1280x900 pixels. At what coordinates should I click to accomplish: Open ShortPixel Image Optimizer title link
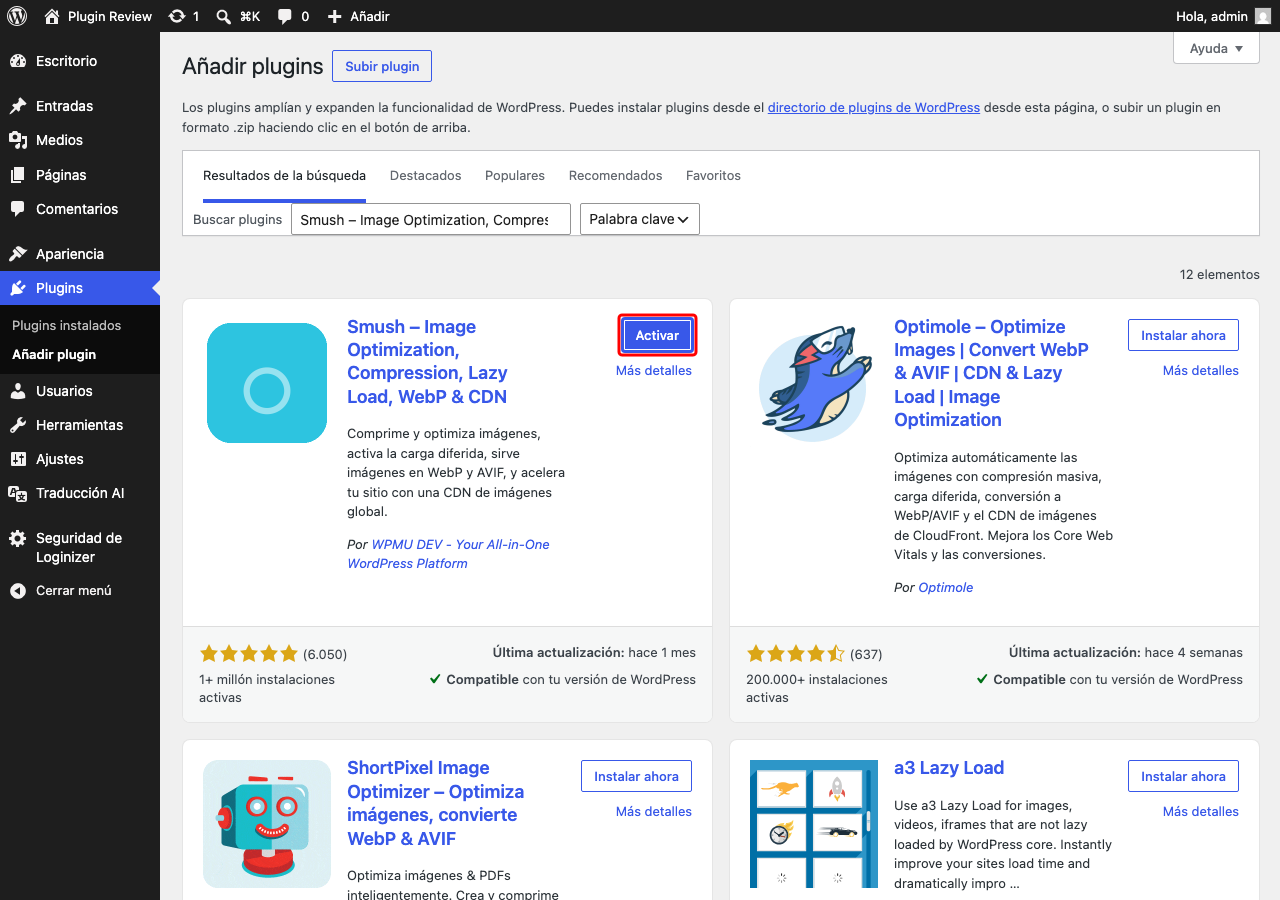(x=436, y=803)
